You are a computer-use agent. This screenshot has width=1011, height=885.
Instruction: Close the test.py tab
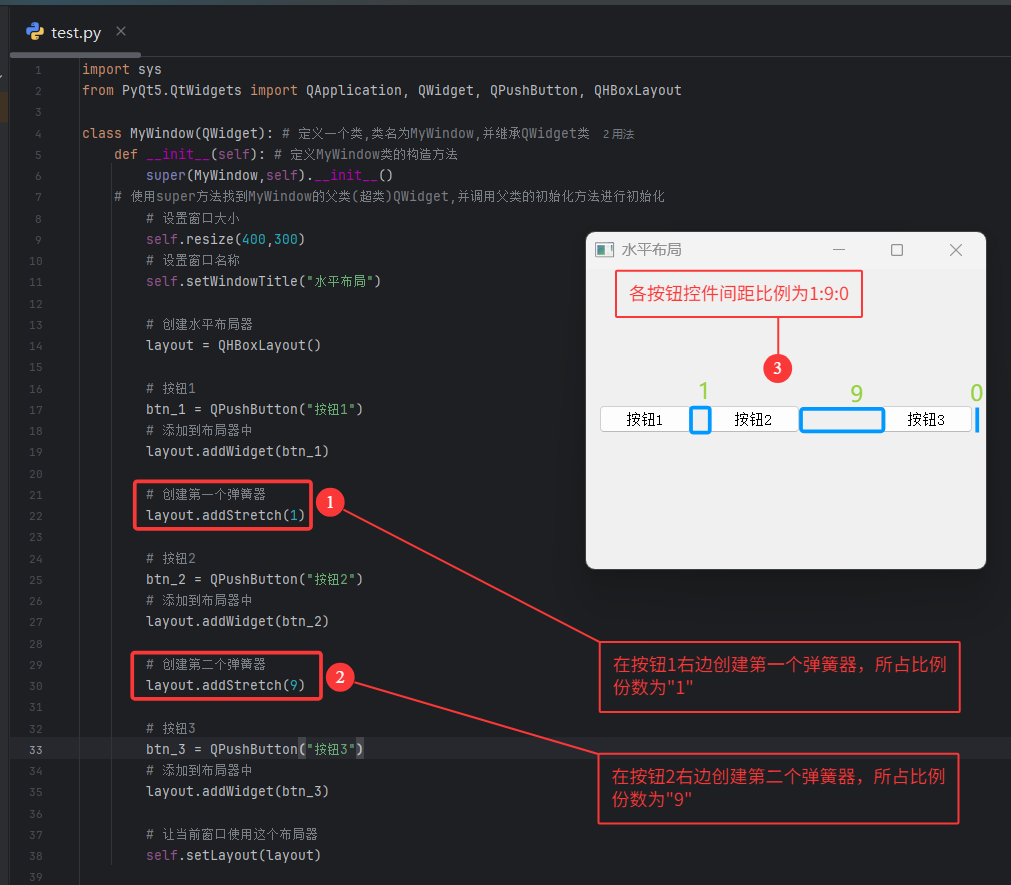click(121, 31)
